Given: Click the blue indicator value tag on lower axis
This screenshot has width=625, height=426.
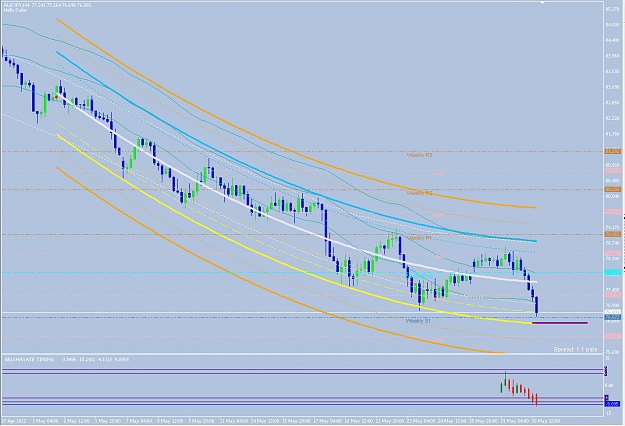Looking at the screenshot, I should click(x=612, y=404).
